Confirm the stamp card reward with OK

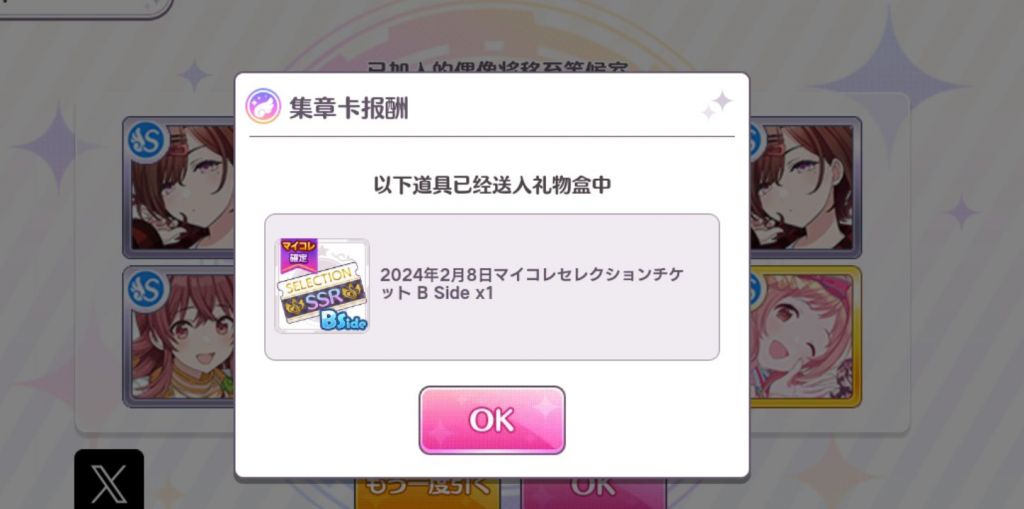(492, 420)
